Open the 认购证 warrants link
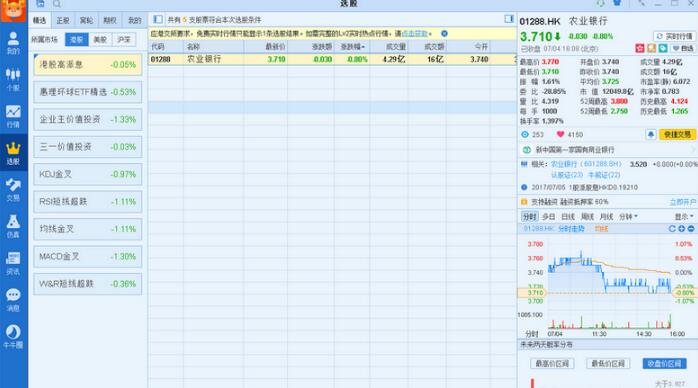 point(567,175)
